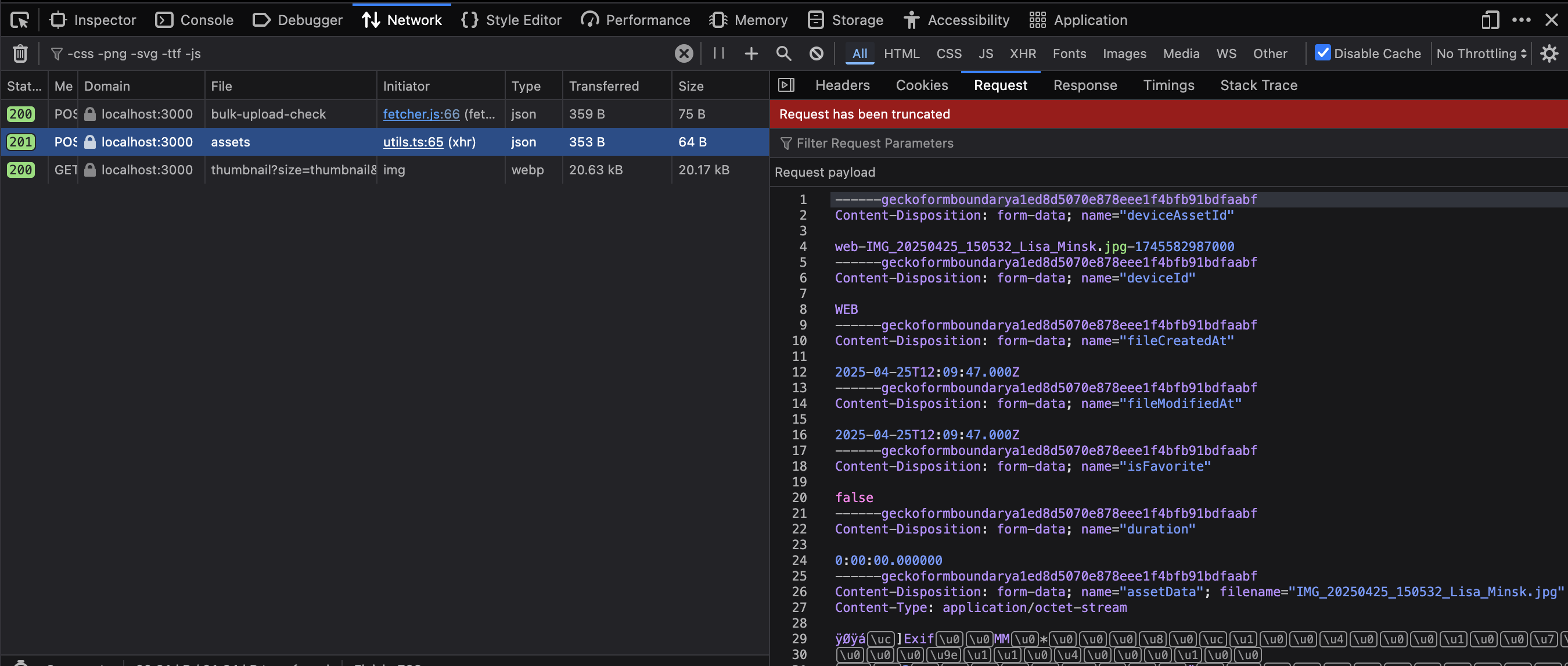Enable the XHR request filter
Image resolution: width=1568 pixels, height=666 pixels.
(1023, 53)
